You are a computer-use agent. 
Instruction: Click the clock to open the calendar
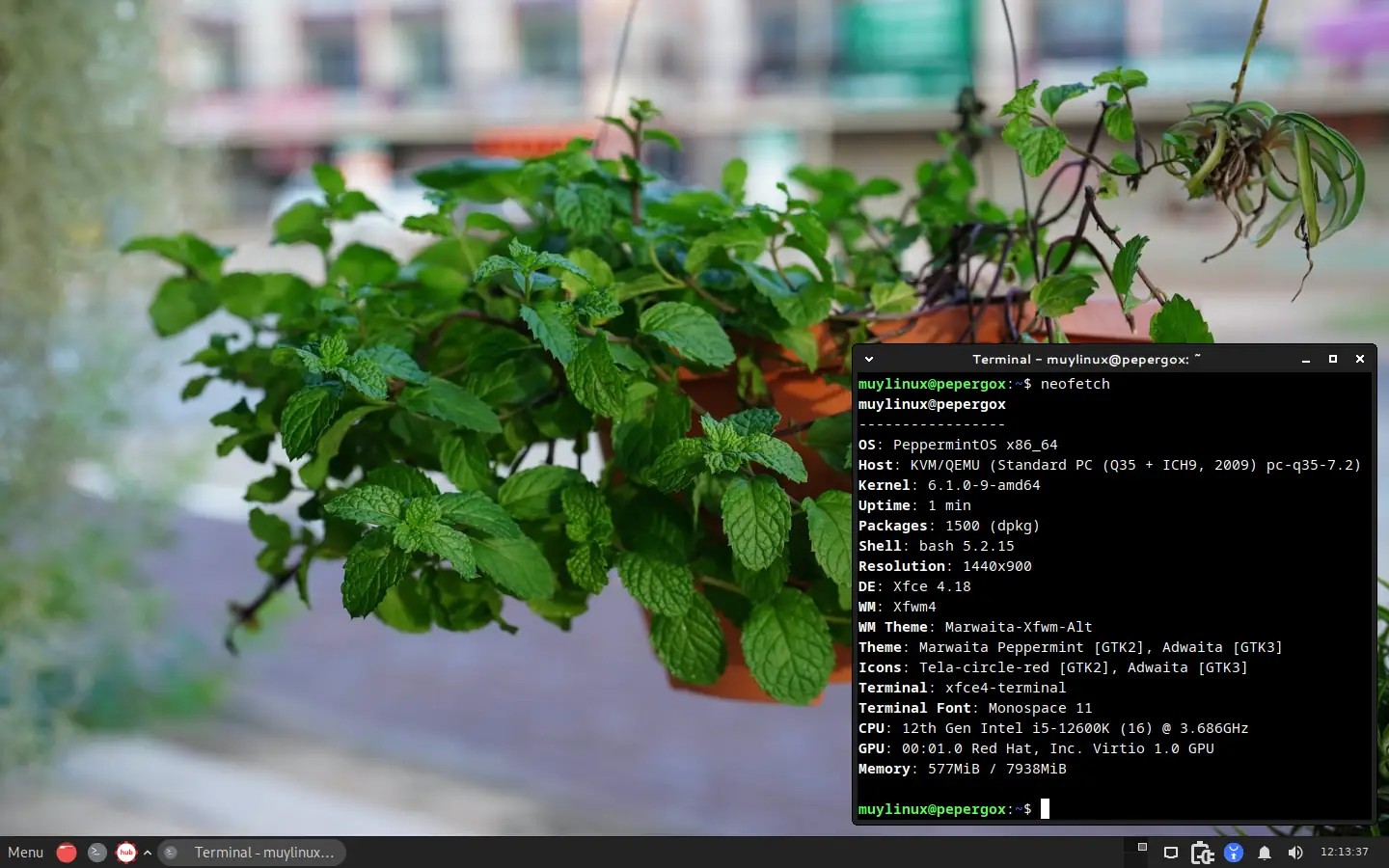[1344, 853]
